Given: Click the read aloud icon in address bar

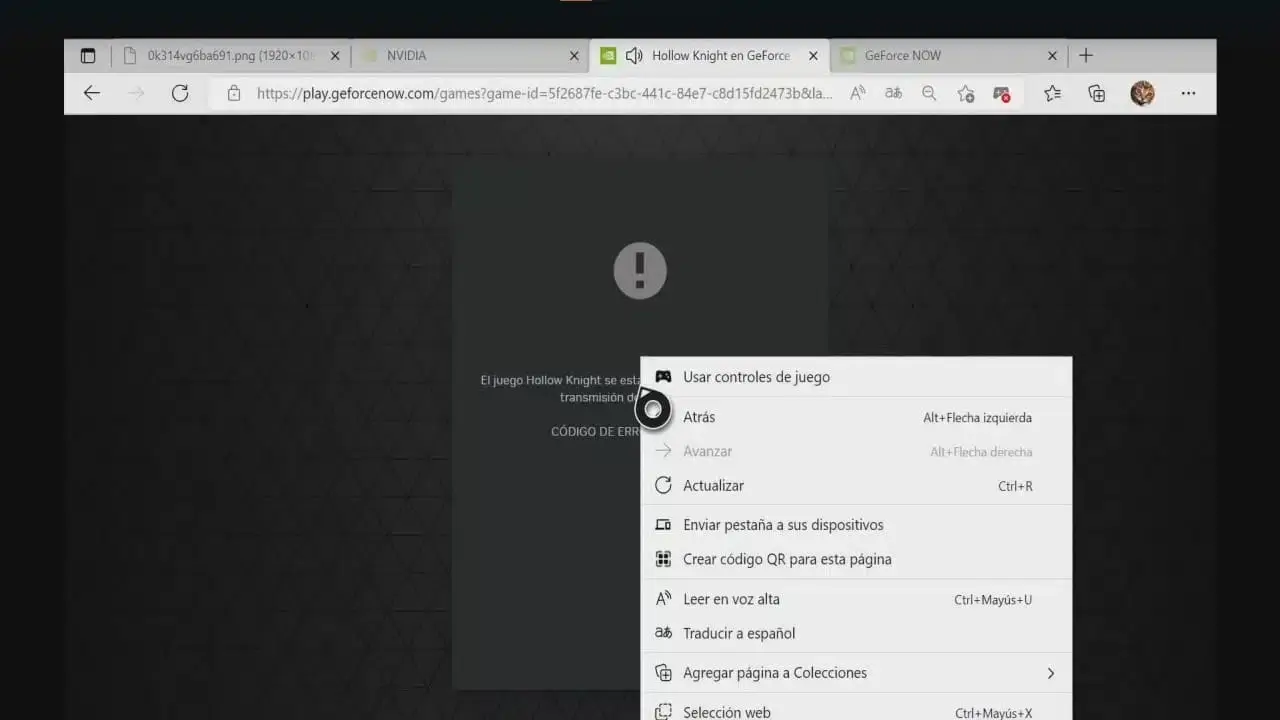Looking at the screenshot, I should [858, 93].
